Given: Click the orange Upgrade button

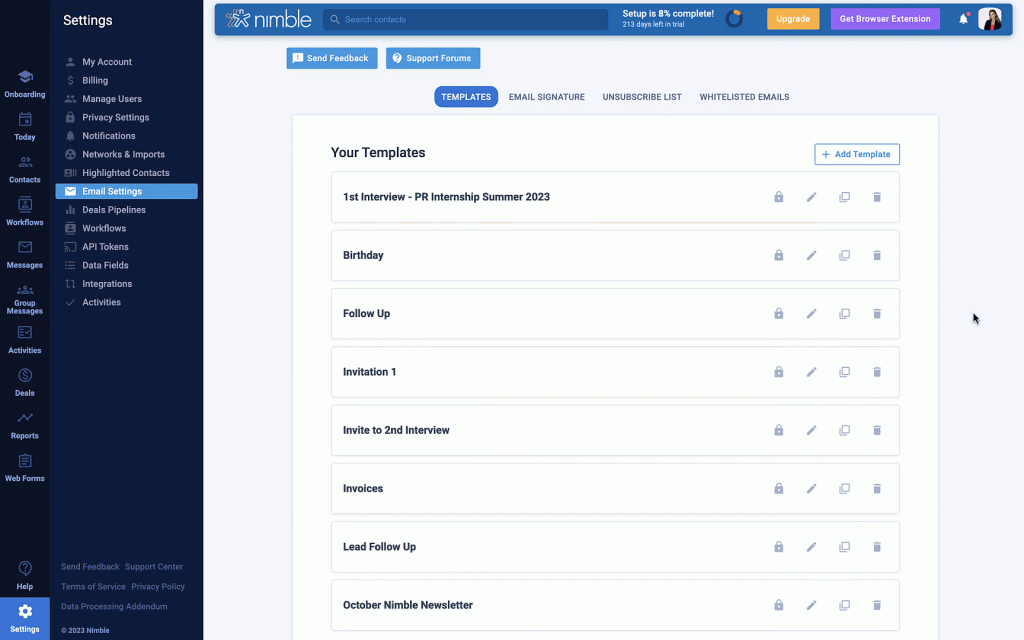Looking at the screenshot, I should coord(792,19).
